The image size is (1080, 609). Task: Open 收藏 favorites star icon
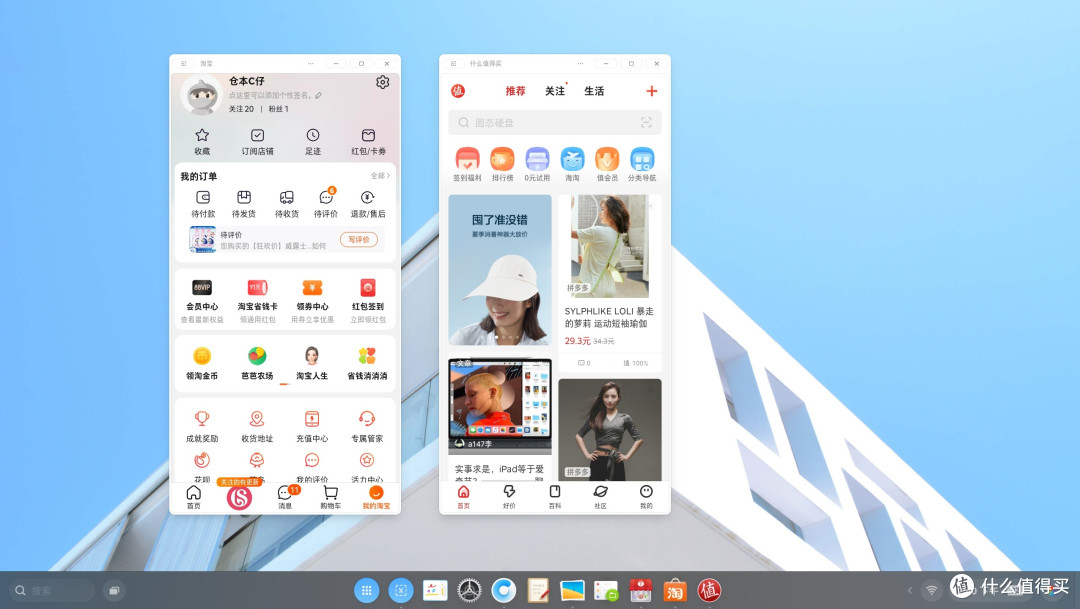[202, 135]
